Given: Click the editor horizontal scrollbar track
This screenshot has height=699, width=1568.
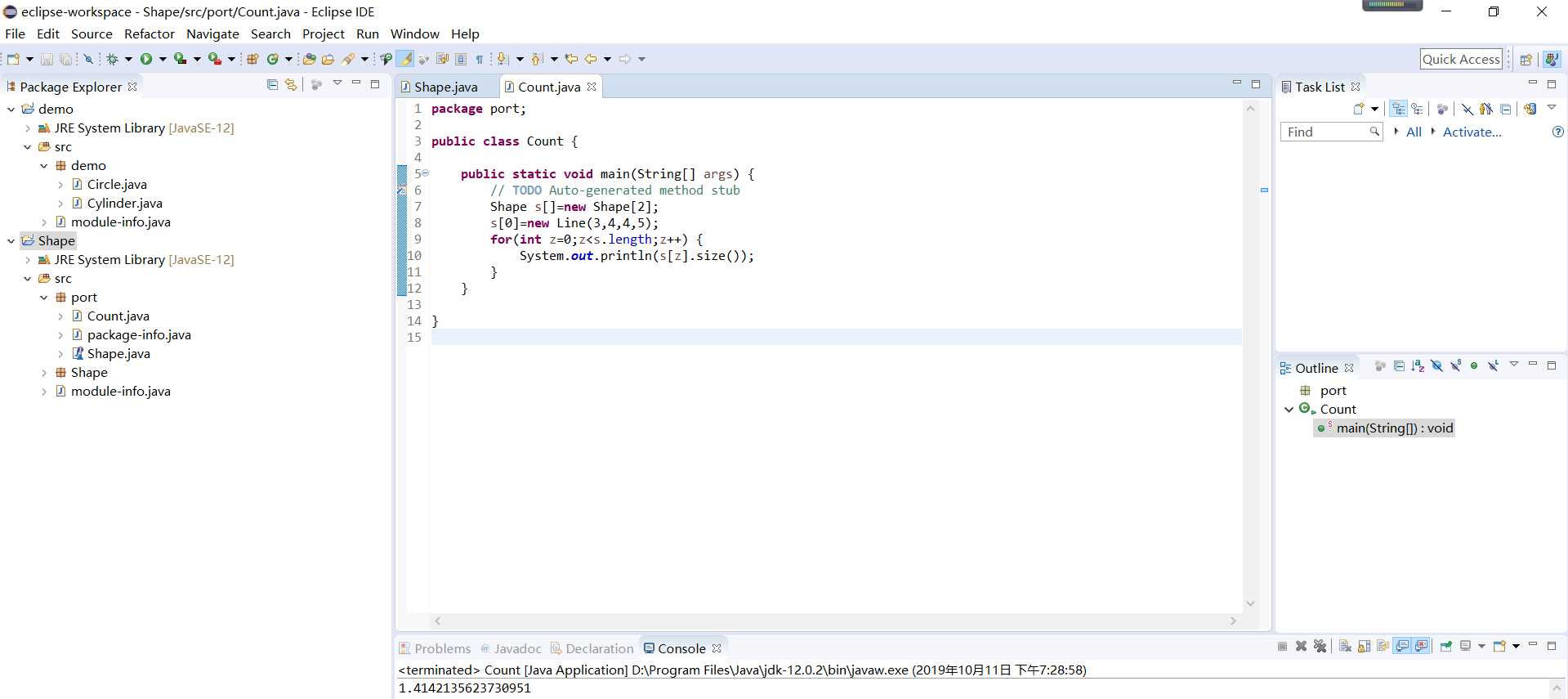Looking at the screenshot, I should 835,621.
